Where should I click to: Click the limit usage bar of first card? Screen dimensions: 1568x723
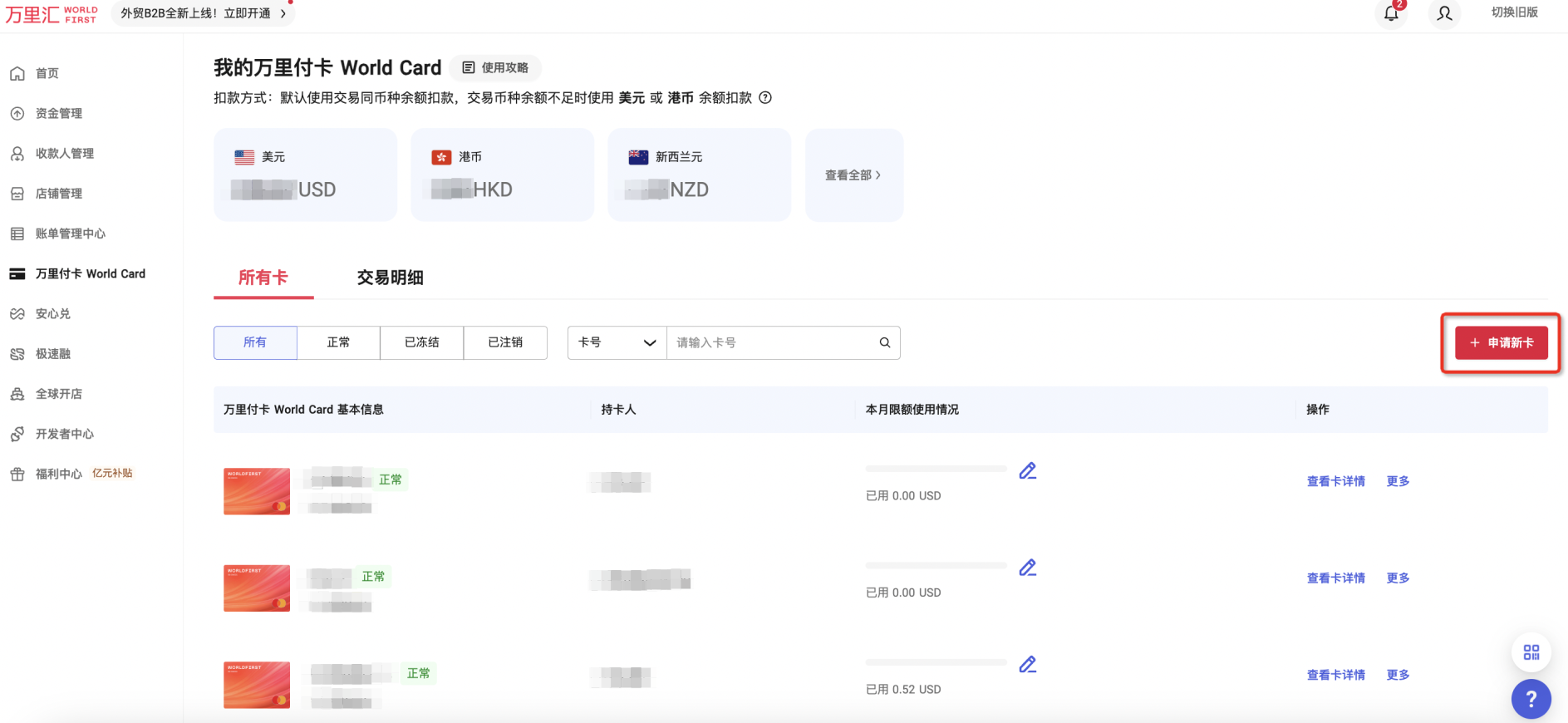click(x=936, y=469)
